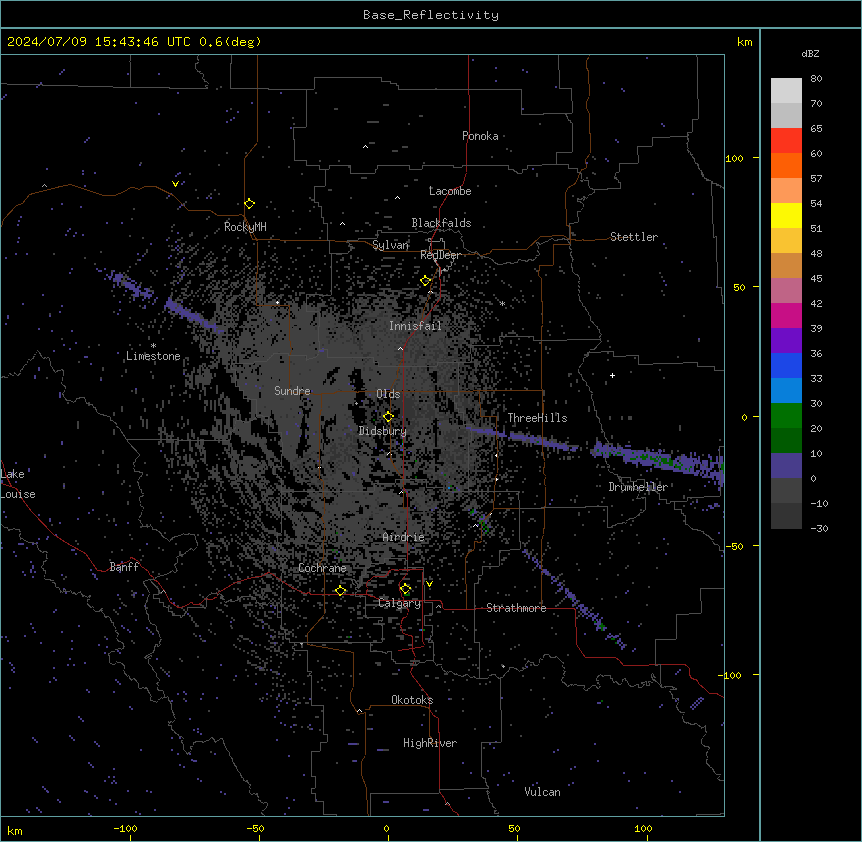Click the Lacombe city label
Screen dimensions: 862x842
(450, 191)
